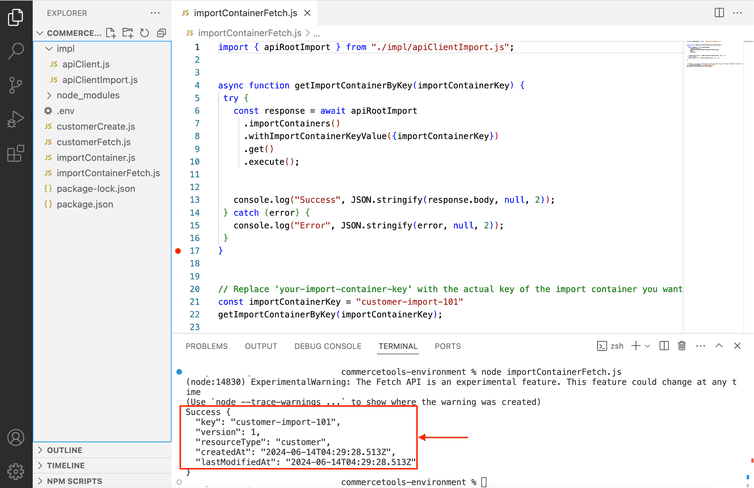
Task: Open apiClientImport.js in the explorer
Action: 100,80
